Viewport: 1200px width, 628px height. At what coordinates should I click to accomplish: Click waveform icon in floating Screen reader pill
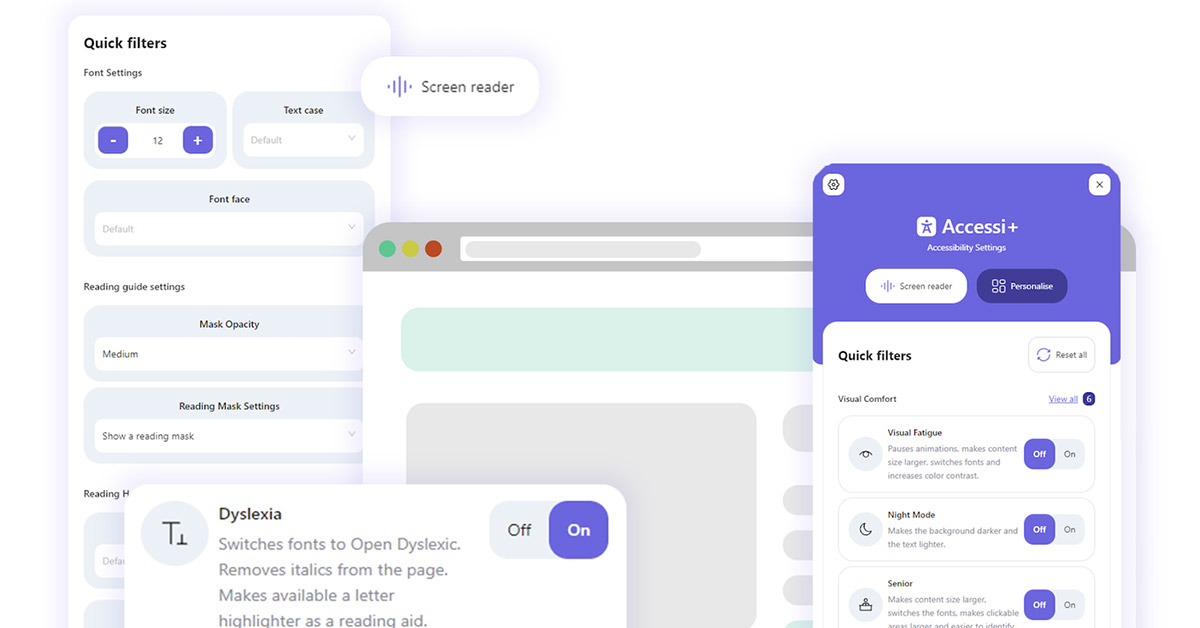click(x=399, y=87)
